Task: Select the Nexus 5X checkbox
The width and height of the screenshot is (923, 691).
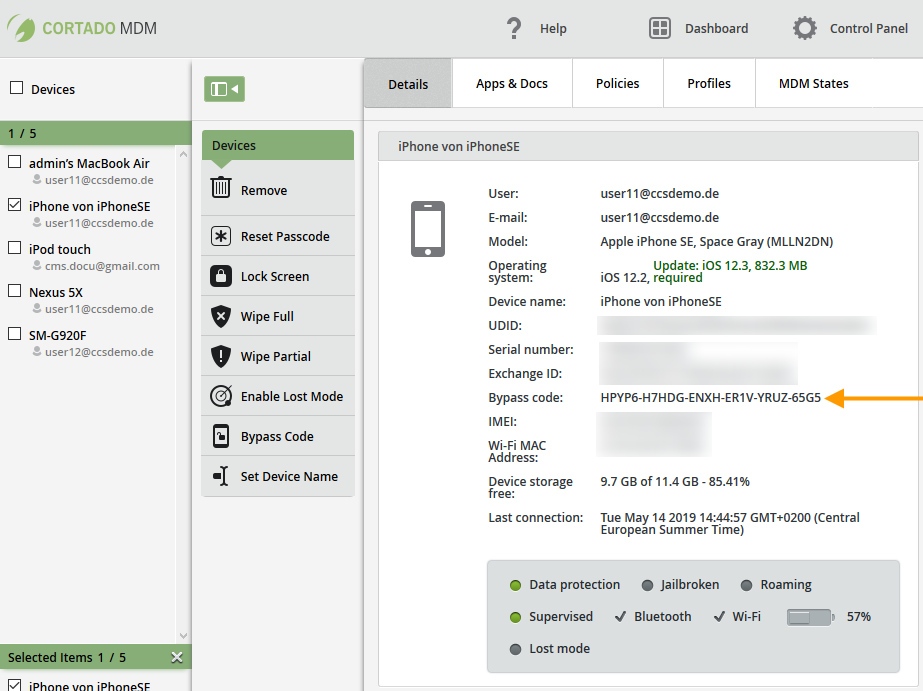Action: tap(14, 289)
